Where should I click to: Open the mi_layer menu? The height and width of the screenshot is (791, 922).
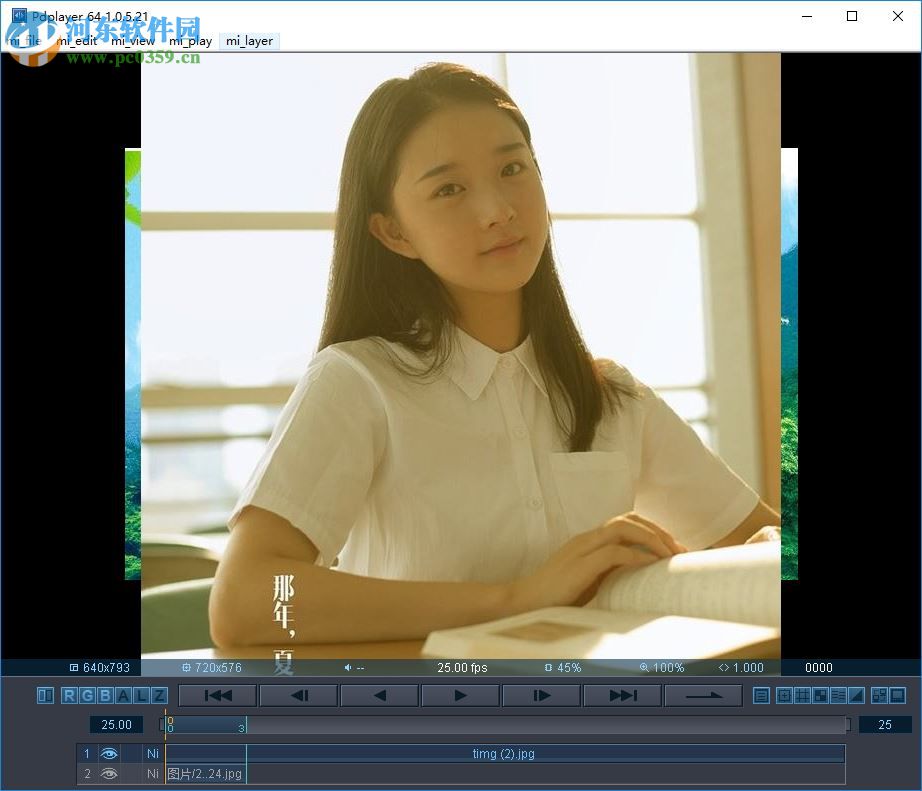click(x=249, y=41)
